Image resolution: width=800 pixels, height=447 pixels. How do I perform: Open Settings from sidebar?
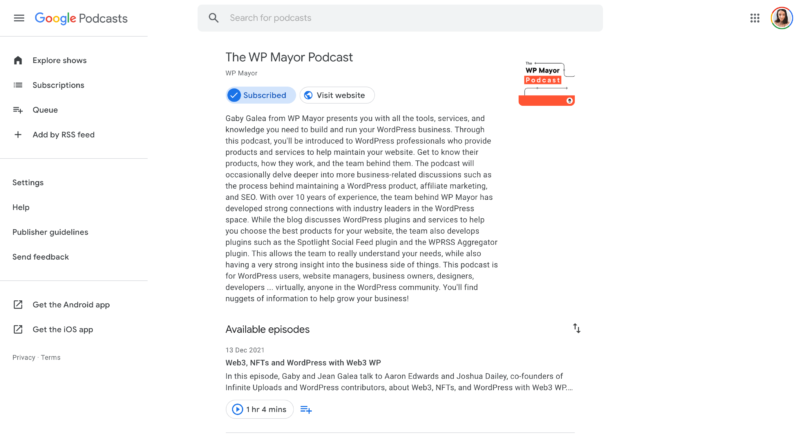coord(28,183)
